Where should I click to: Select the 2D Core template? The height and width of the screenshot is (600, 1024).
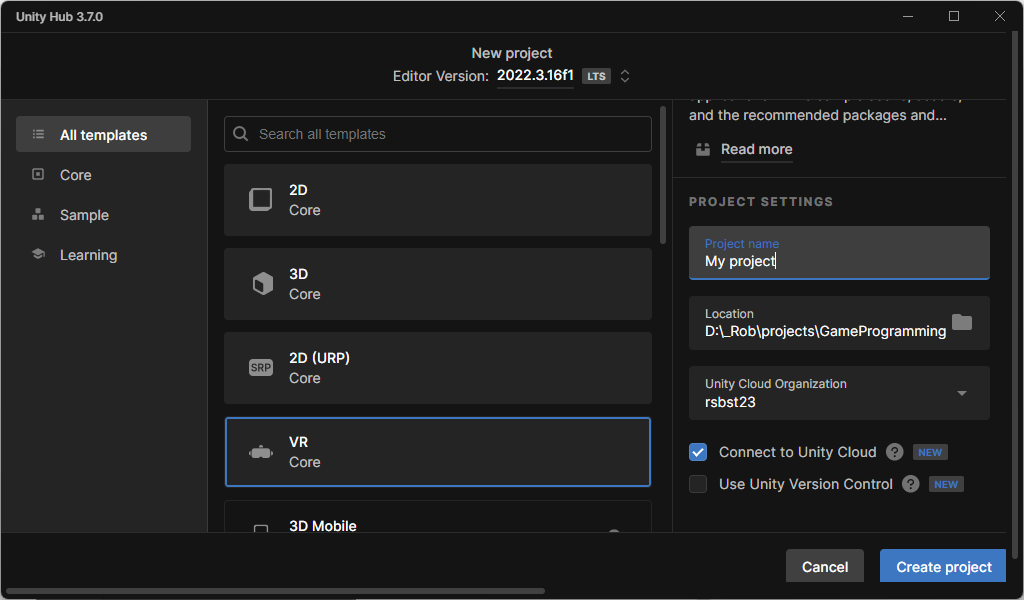tap(438, 200)
